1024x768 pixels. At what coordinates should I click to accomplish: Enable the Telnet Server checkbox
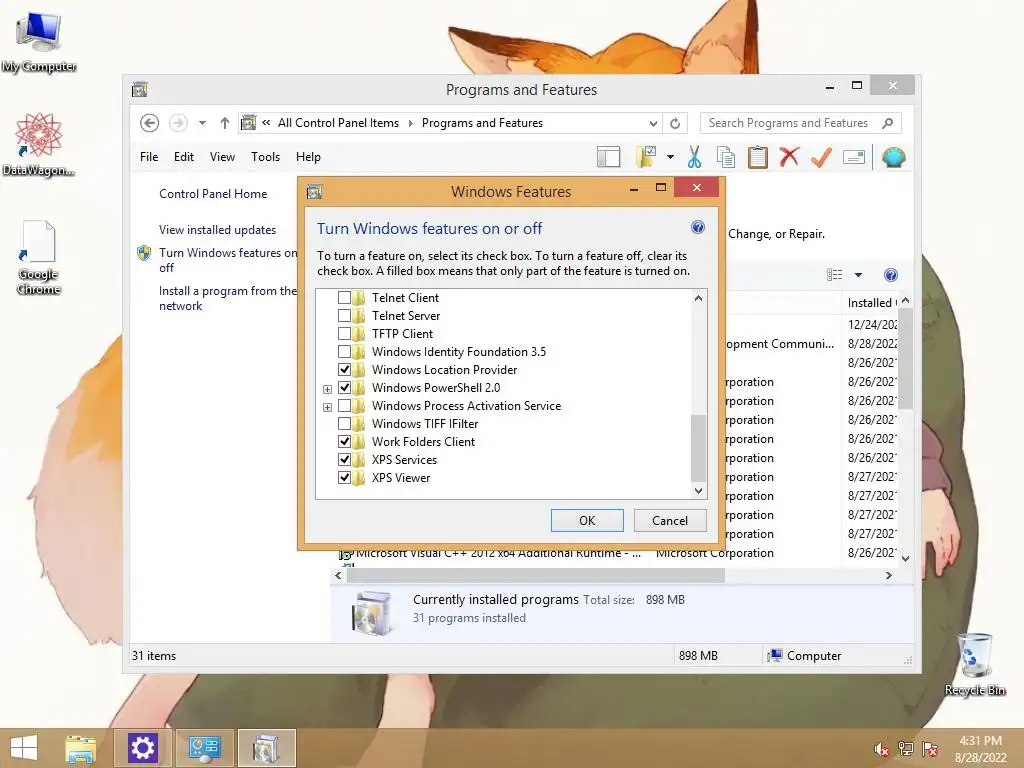point(344,315)
